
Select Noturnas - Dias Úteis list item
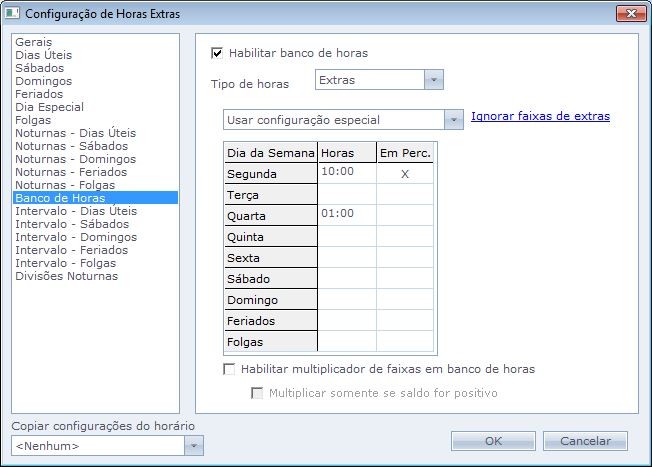[75, 134]
